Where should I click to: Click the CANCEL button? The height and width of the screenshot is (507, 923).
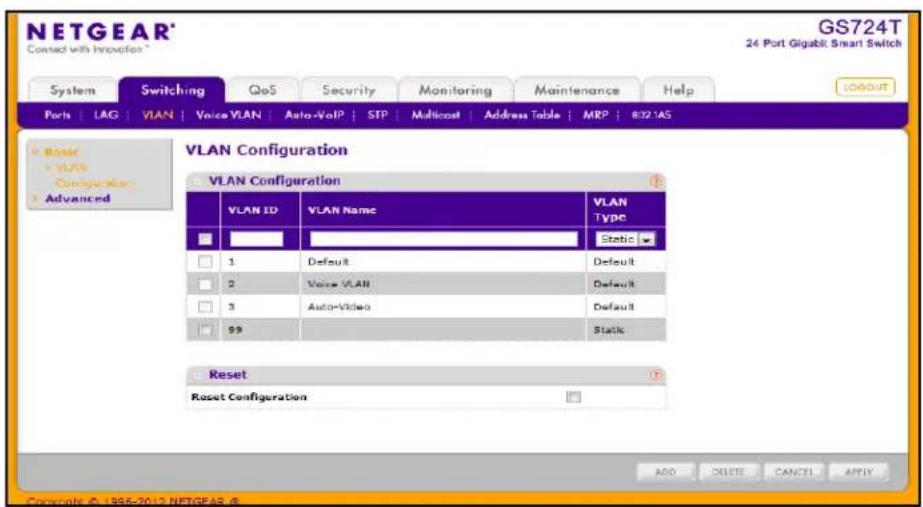click(x=794, y=472)
